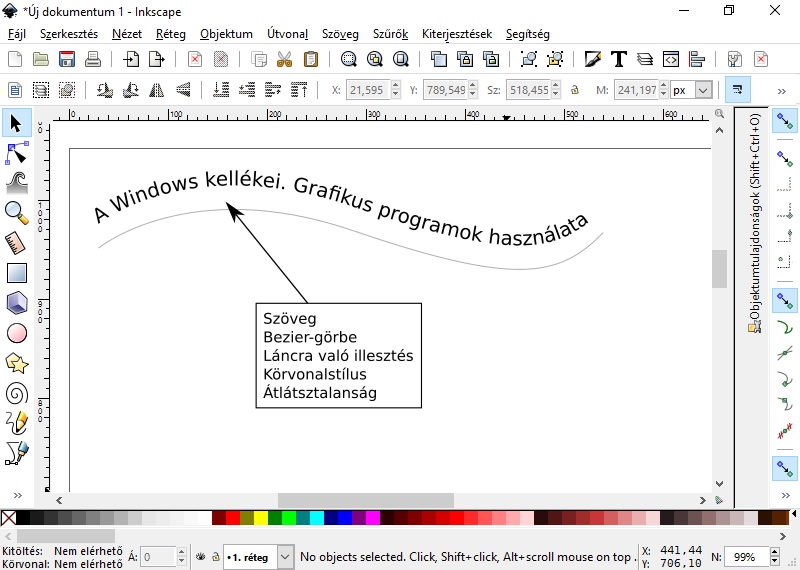Expand hidden snap bar items chevron
Image resolution: width=800 pixels, height=570 pixels.
coord(785,495)
